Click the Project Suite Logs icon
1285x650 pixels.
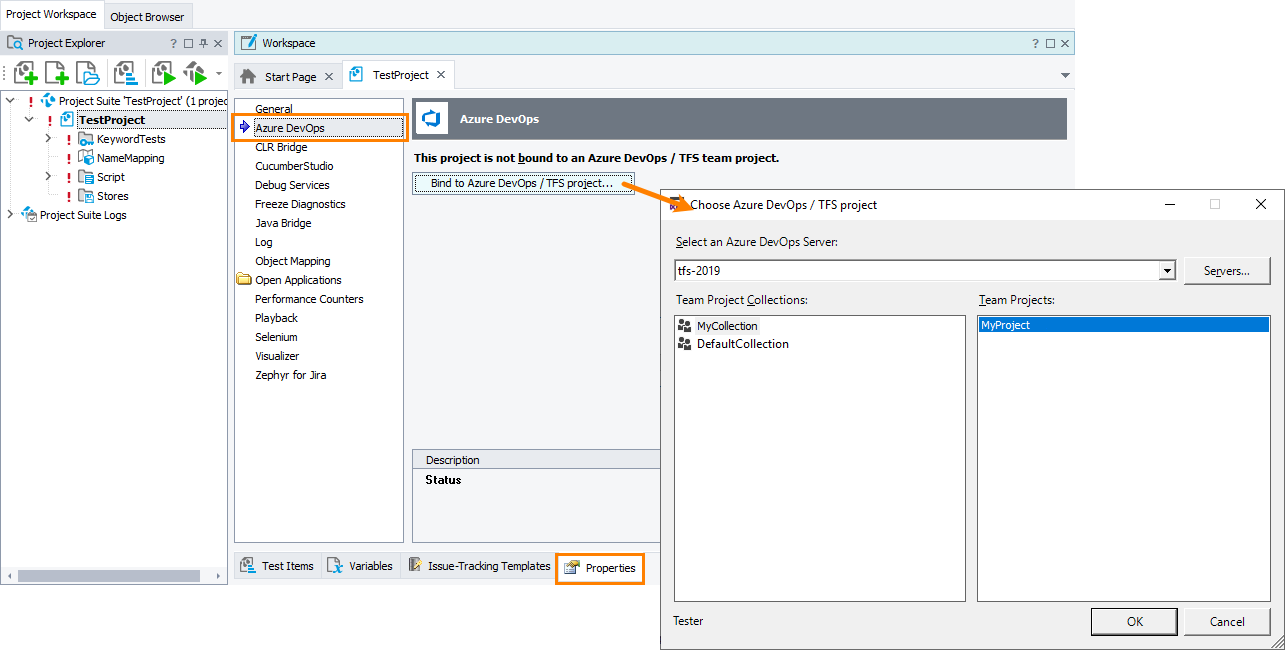click(x=29, y=215)
